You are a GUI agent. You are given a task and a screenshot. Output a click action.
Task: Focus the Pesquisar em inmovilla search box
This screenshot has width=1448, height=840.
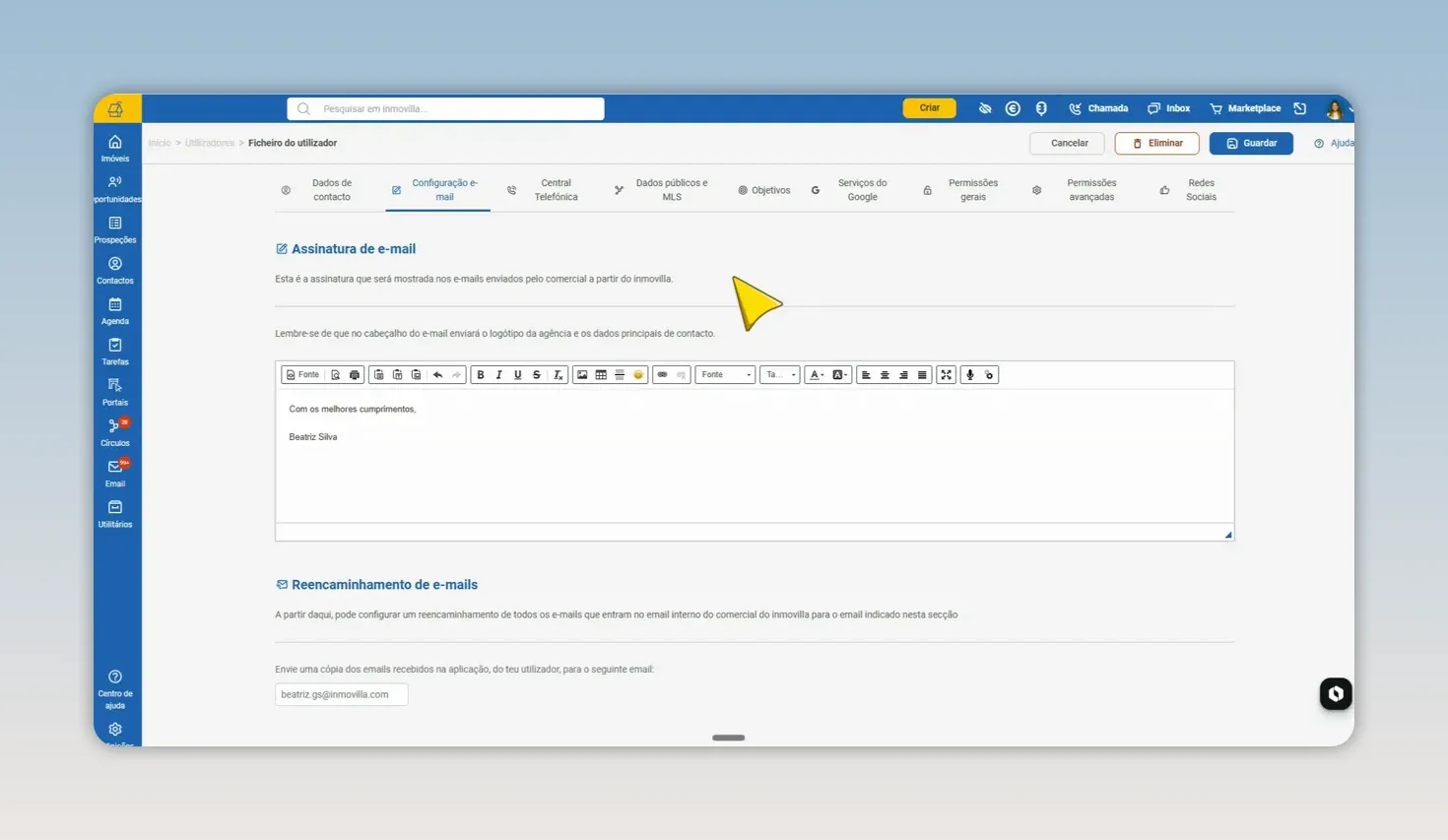coord(445,109)
